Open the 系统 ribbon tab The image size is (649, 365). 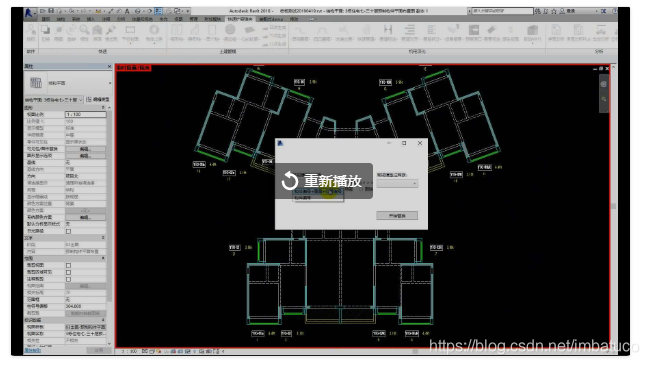click(x=76, y=19)
